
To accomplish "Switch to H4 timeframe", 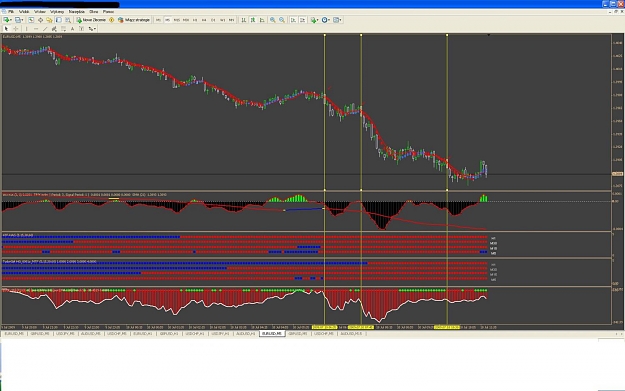I will tap(204, 20).
